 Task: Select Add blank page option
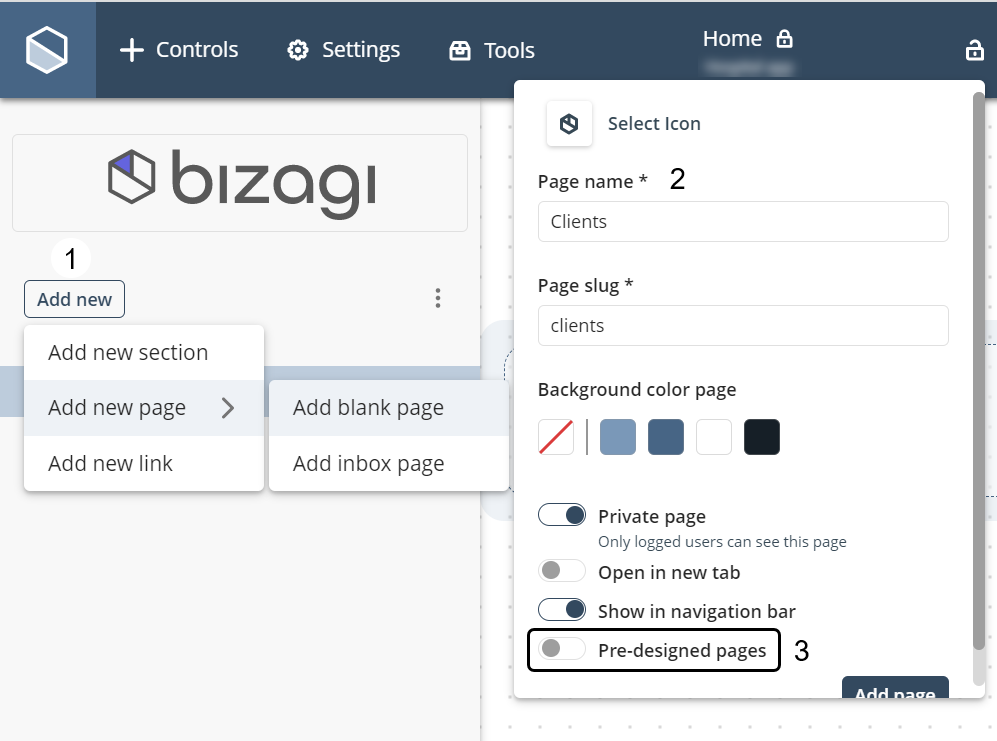point(368,407)
